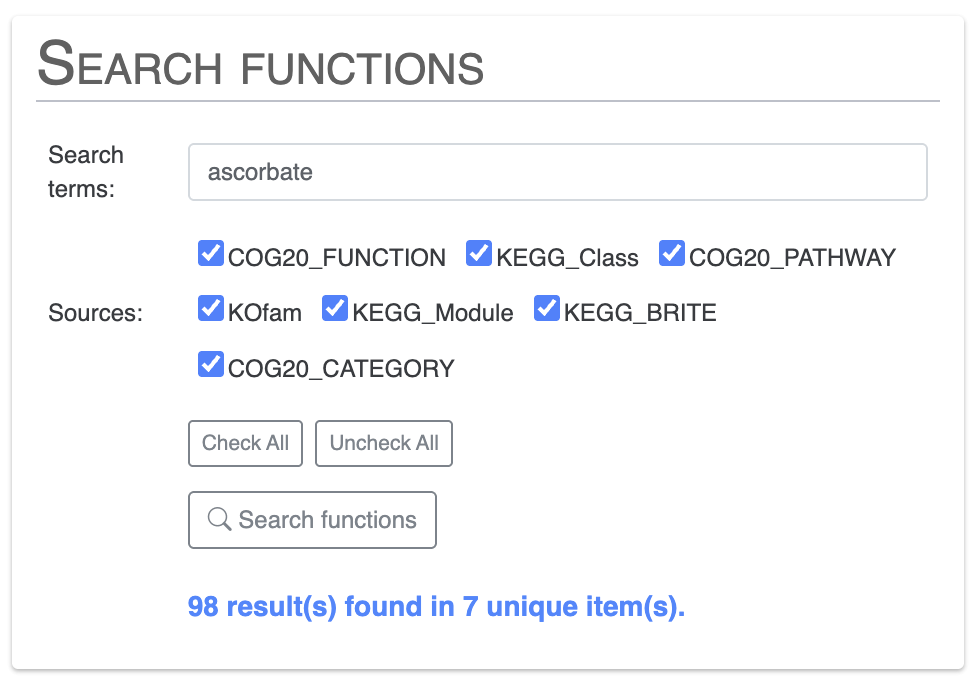This screenshot has height=680, width=972.
Task: Run the Search functions button
Action: [x=312, y=520]
